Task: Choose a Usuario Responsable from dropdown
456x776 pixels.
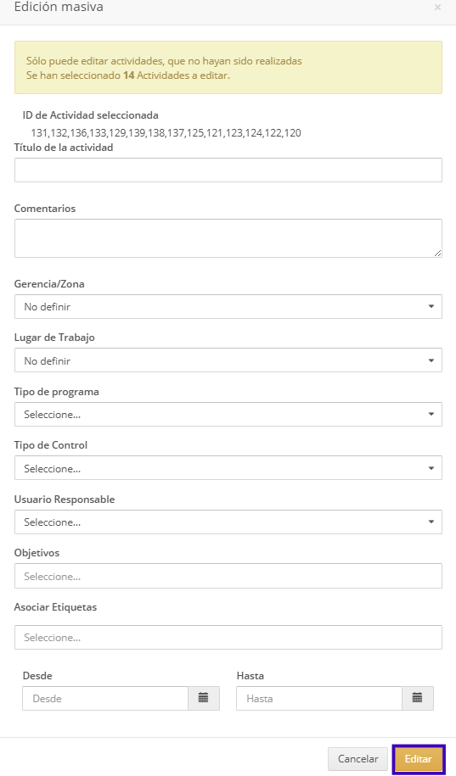Action: pos(228,522)
